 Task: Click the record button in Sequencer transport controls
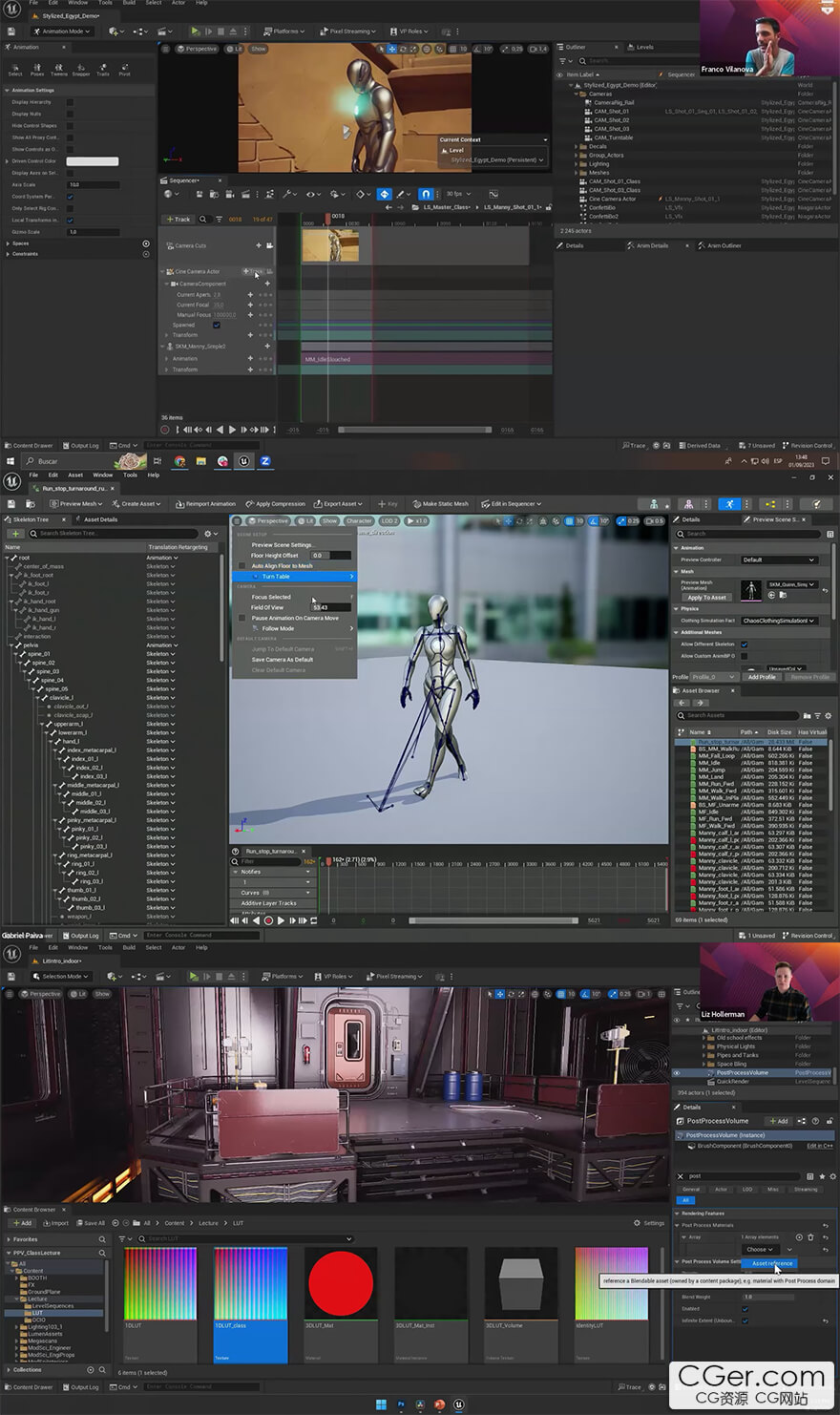(165, 430)
